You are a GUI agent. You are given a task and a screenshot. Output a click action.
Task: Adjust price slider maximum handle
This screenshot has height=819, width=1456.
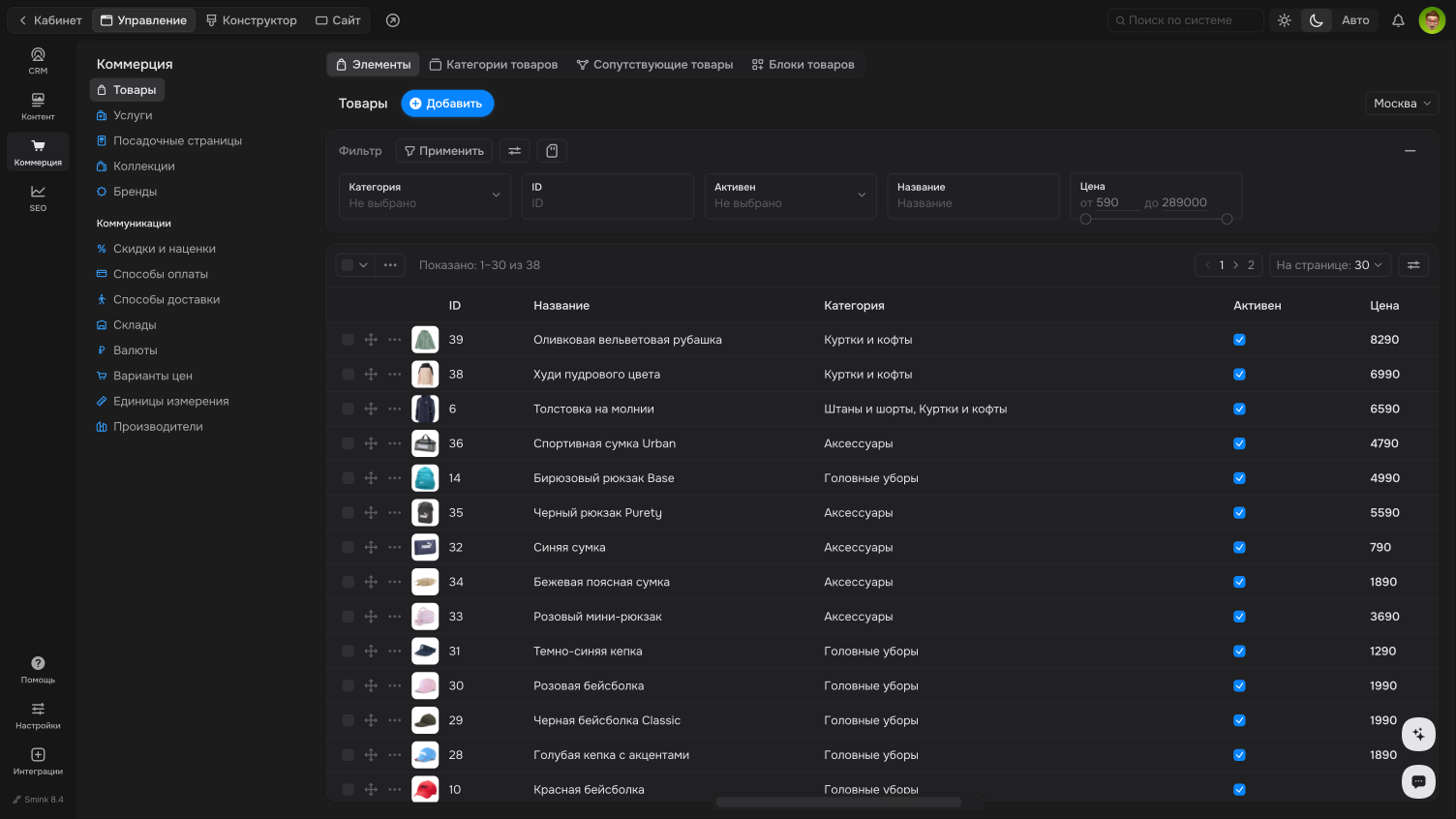(x=1227, y=219)
